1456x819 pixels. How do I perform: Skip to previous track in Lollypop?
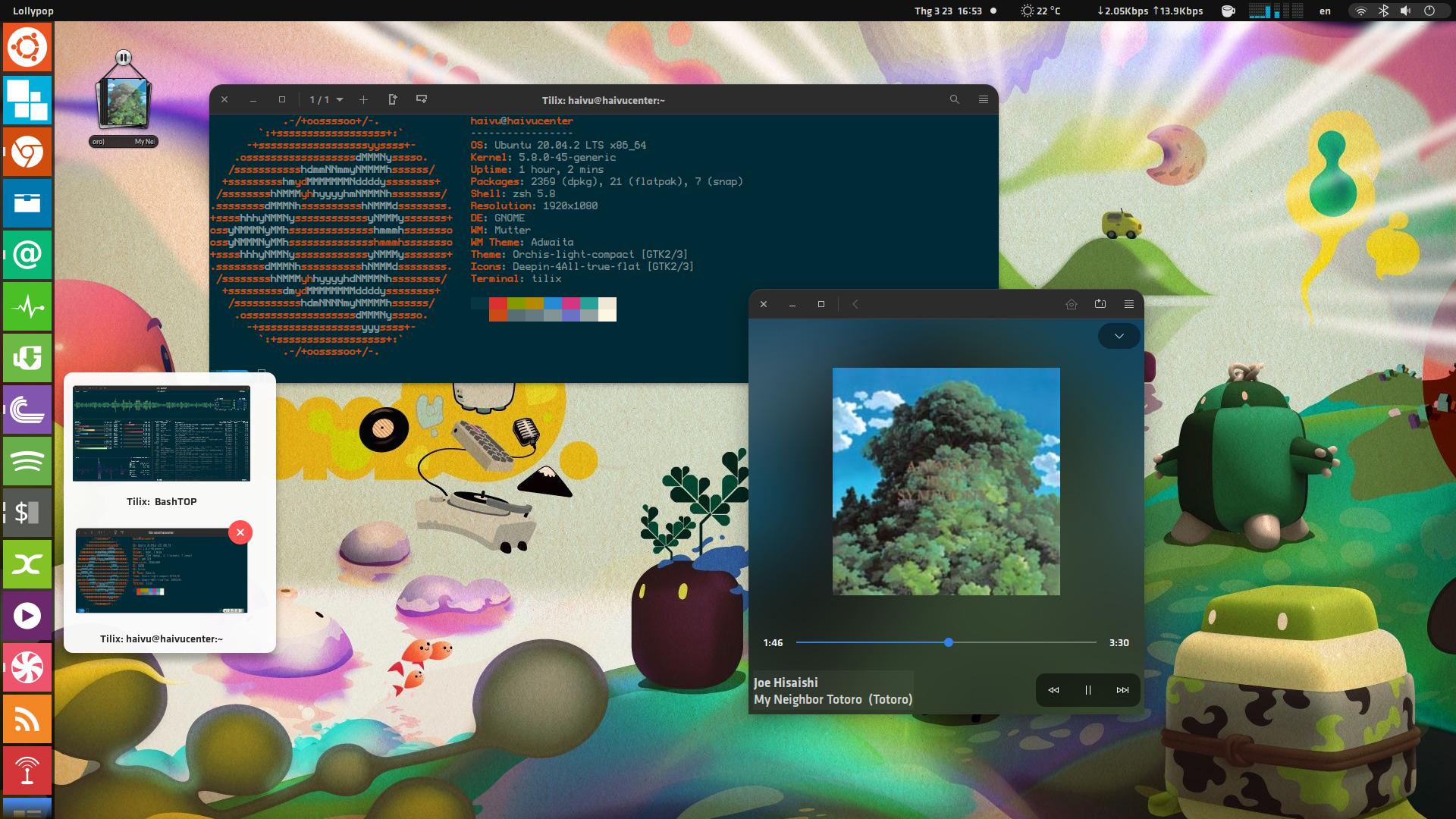pyautogui.click(x=1053, y=690)
